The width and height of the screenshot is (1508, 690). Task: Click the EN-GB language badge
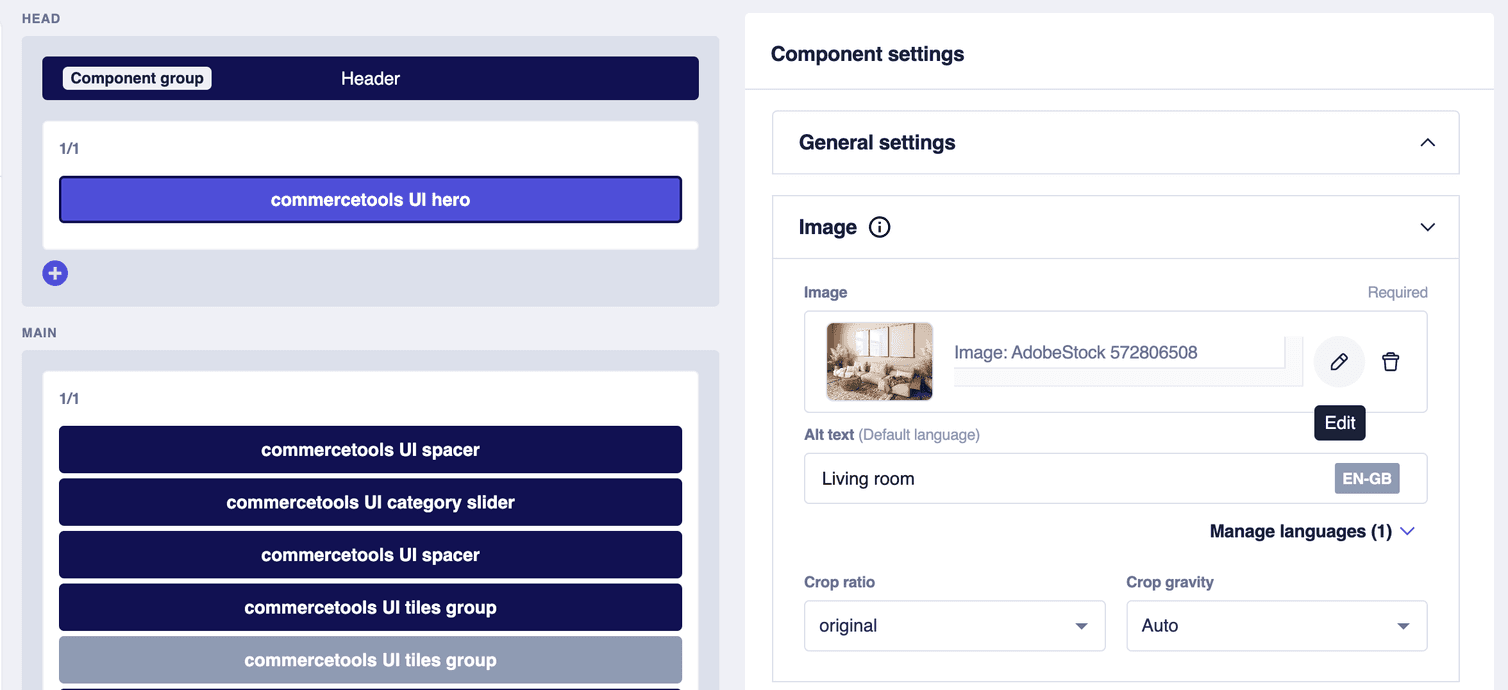coord(1367,478)
